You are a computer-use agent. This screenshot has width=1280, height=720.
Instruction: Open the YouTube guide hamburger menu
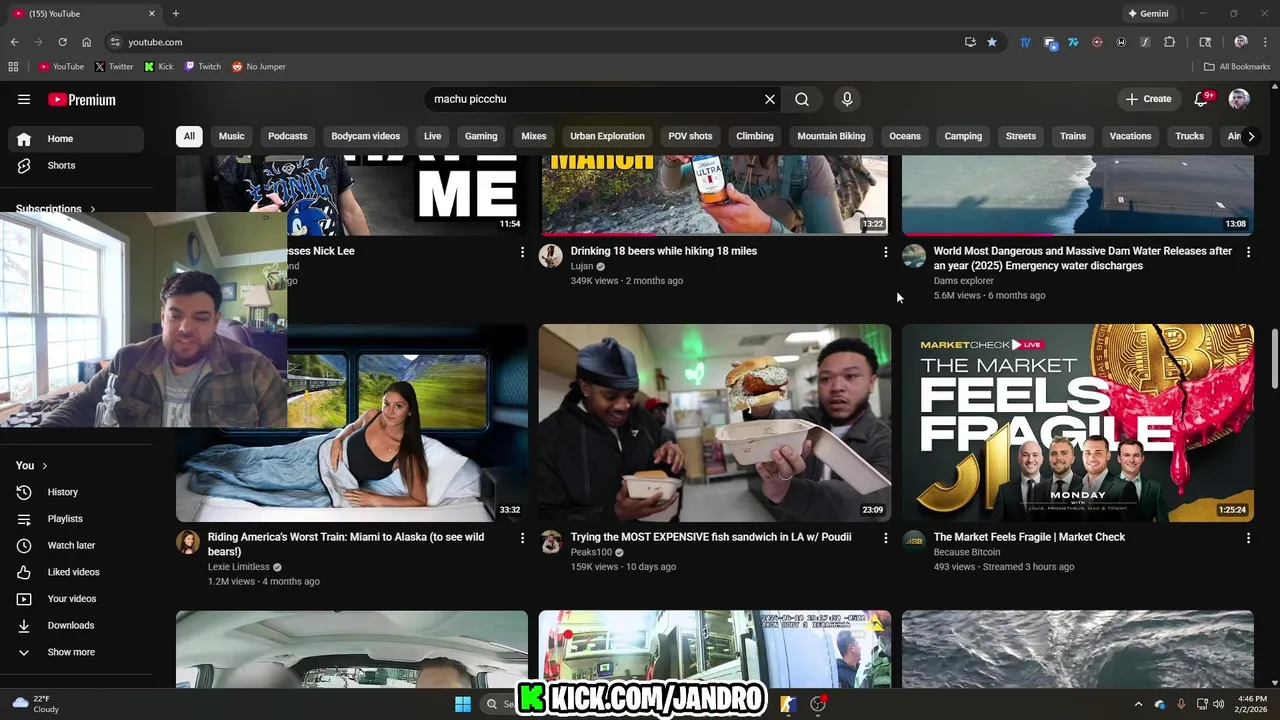(24, 99)
